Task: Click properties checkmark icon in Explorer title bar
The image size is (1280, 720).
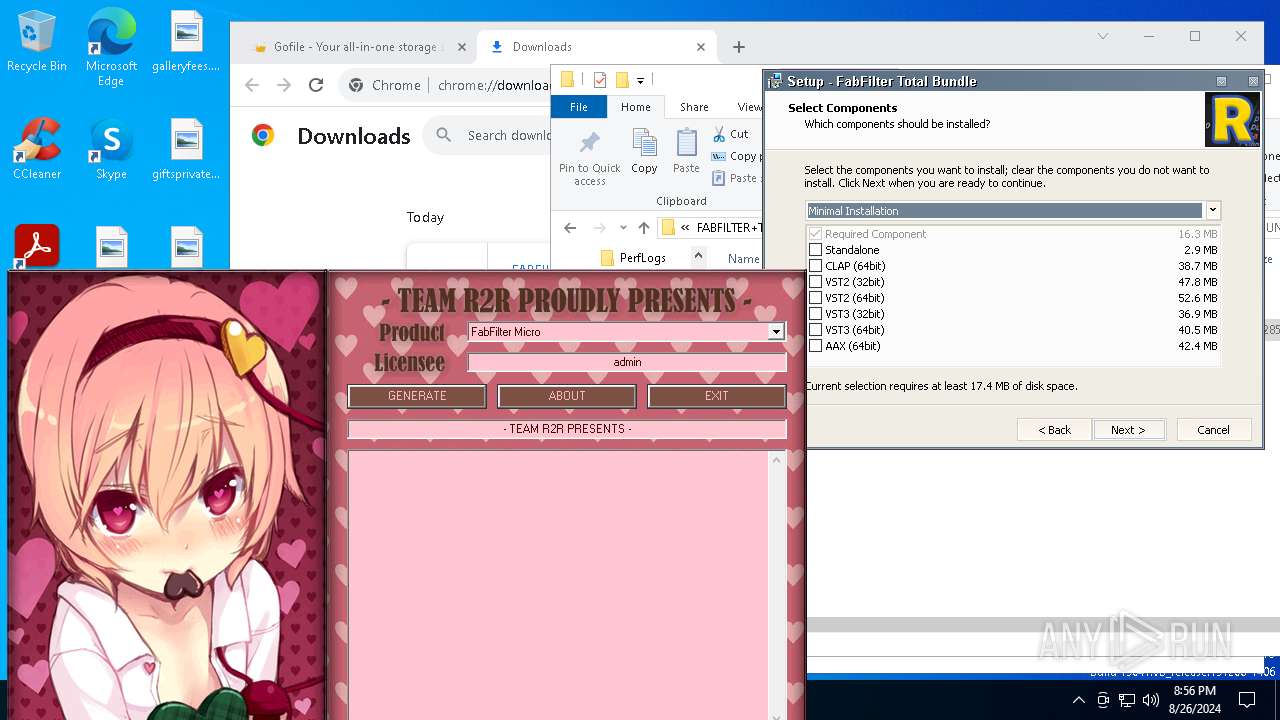Action: coord(600,80)
